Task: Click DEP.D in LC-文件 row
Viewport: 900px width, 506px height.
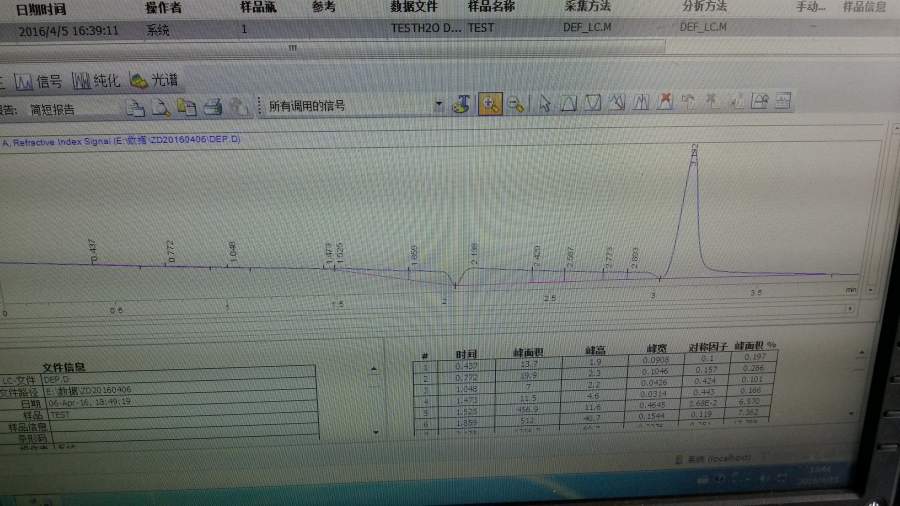Action: 56,380
